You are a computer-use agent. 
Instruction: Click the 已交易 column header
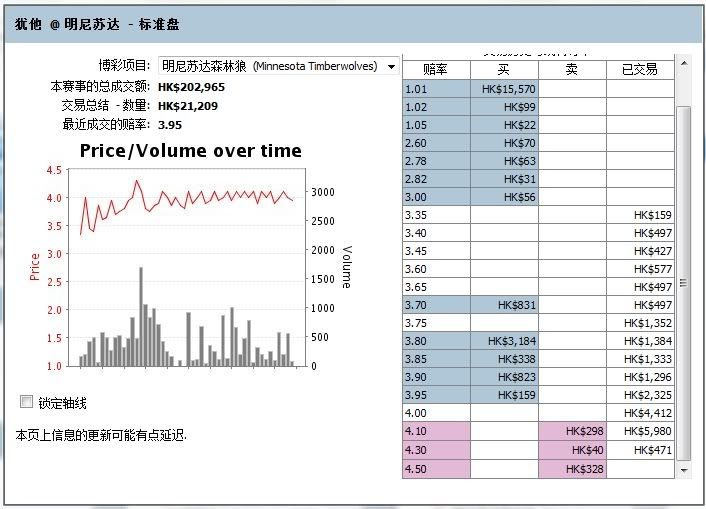(x=640, y=69)
